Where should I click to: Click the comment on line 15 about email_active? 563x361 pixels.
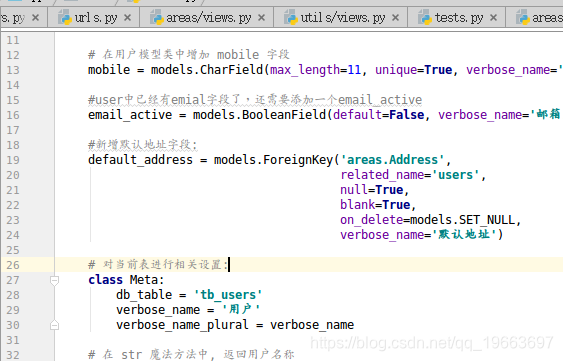pyautogui.click(x=255, y=100)
